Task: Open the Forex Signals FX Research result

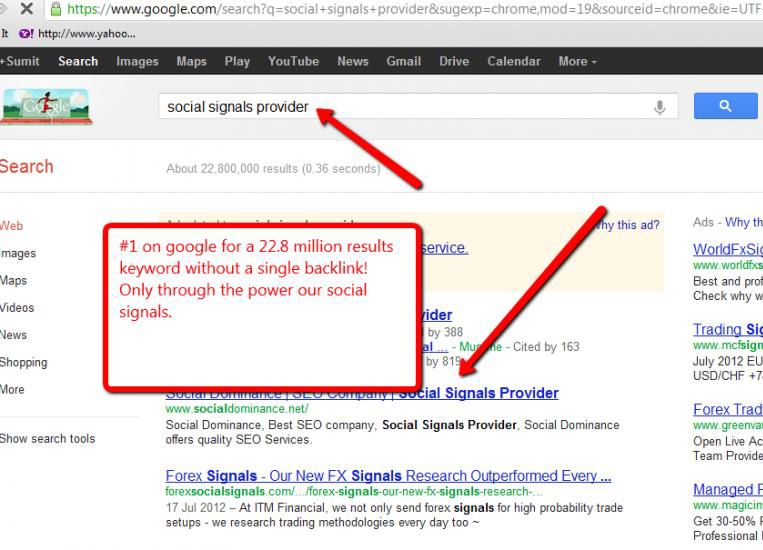Action: click(x=388, y=476)
